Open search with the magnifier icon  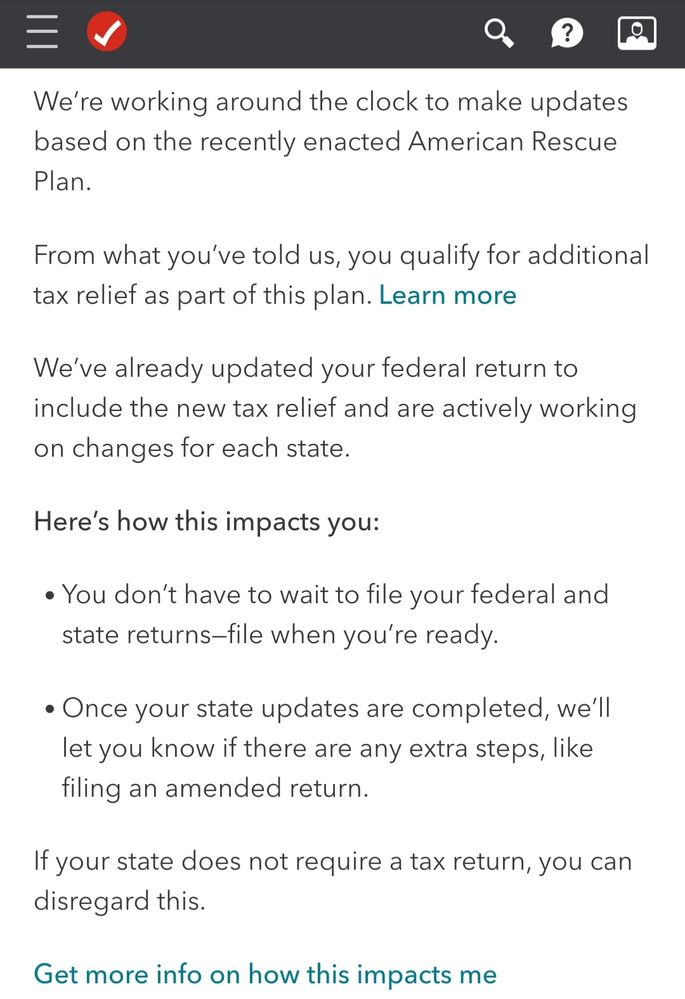click(x=499, y=34)
